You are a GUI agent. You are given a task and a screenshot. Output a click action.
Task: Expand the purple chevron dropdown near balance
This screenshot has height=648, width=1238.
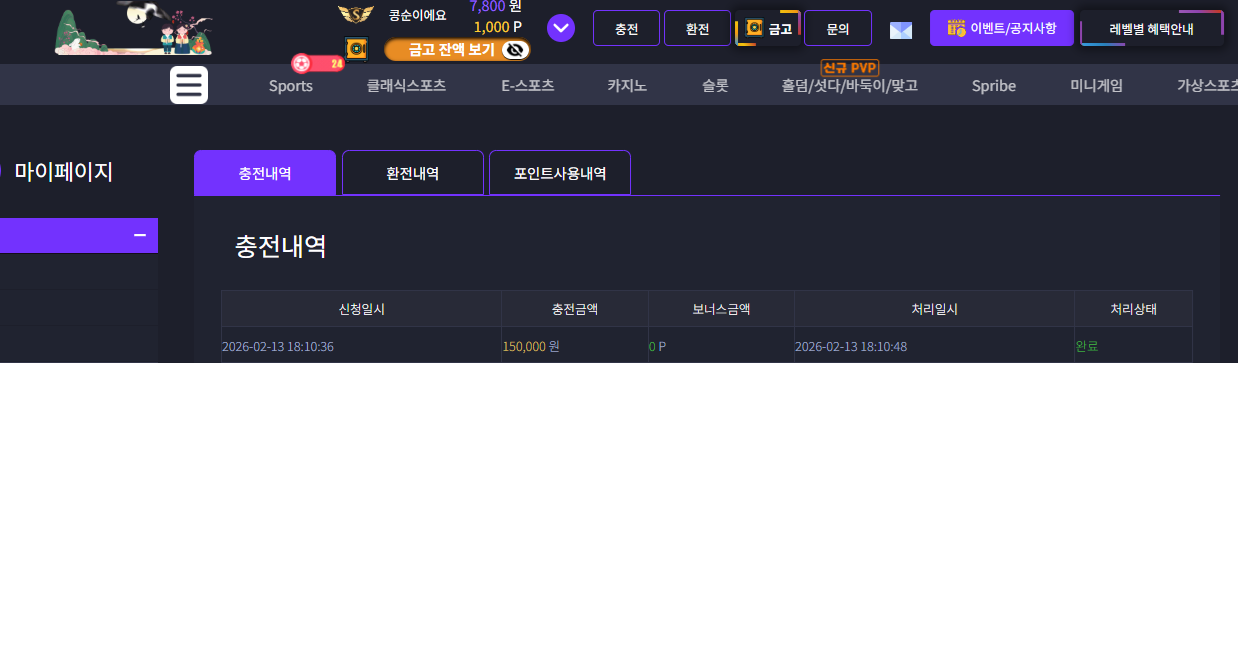(x=561, y=28)
